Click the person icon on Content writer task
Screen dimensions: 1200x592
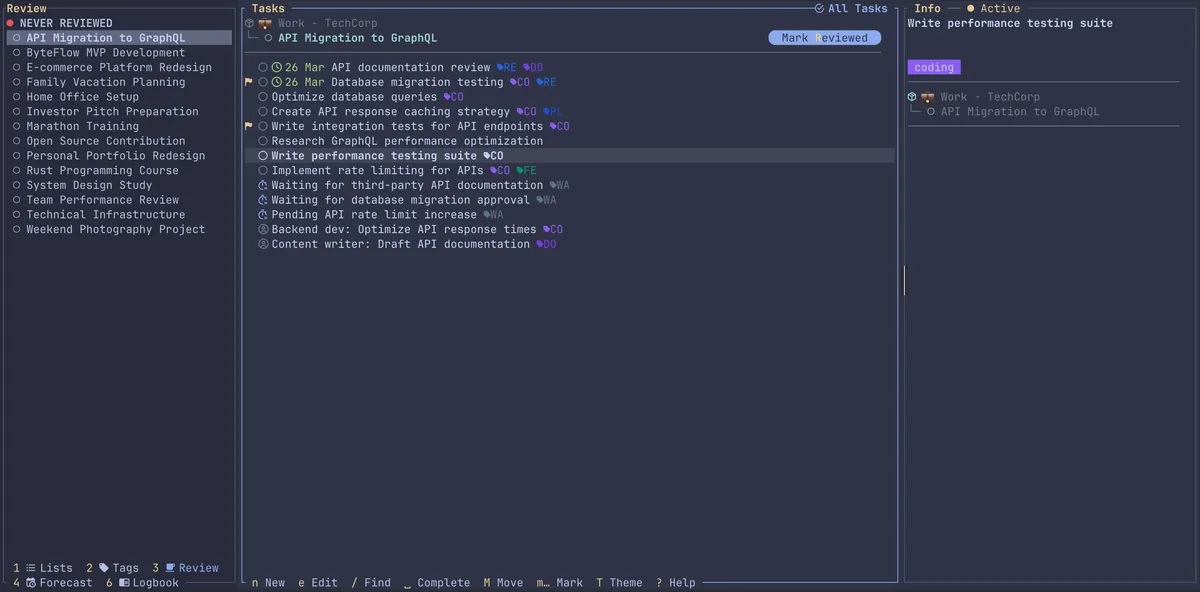pos(263,244)
